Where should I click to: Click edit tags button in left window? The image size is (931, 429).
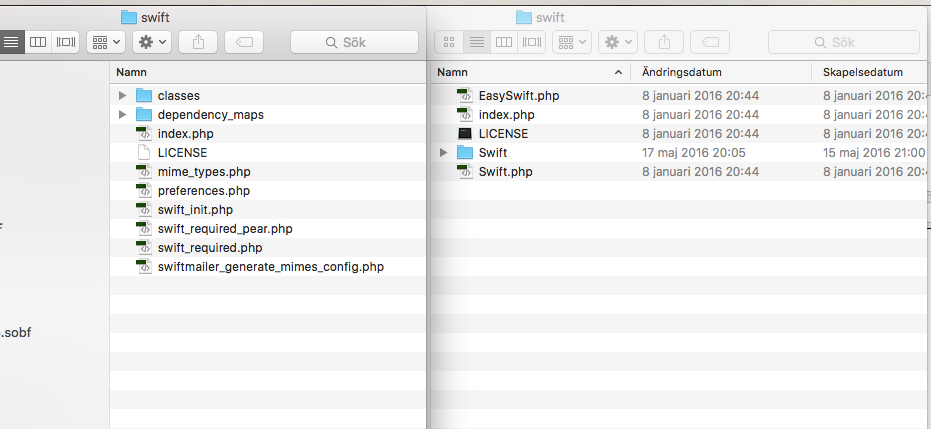coord(244,42)
